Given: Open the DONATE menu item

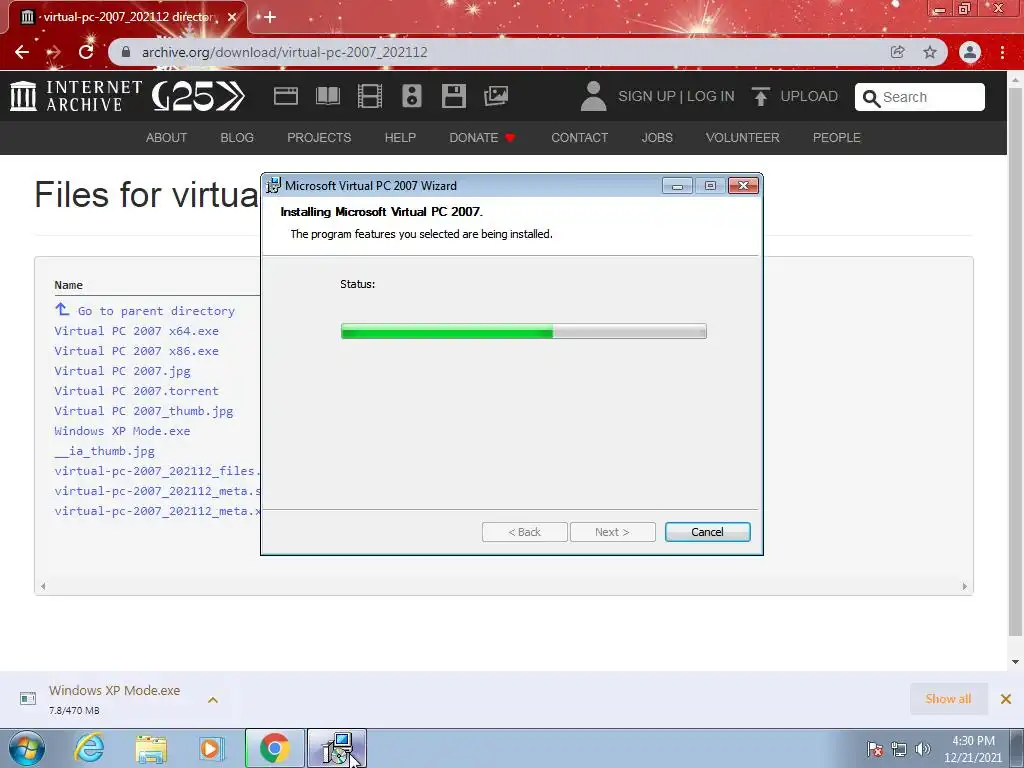Looking at the screenshot, I should [x=482, y=138].
